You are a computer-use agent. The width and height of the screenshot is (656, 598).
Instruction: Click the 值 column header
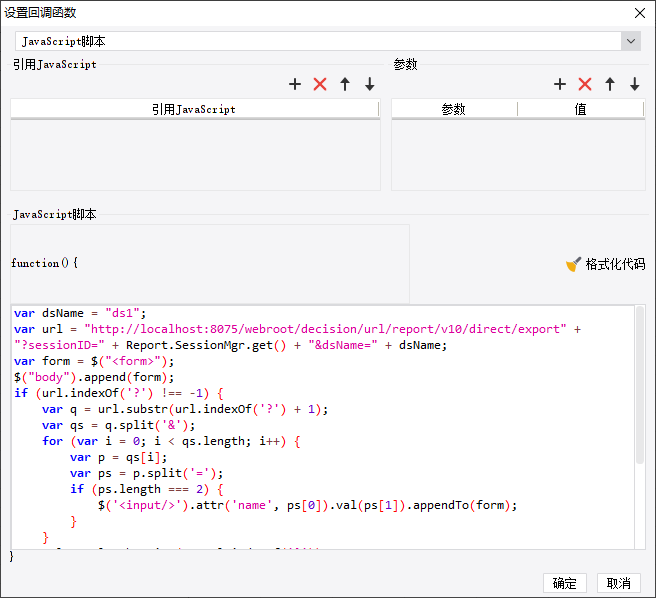(x=581, y=109)
